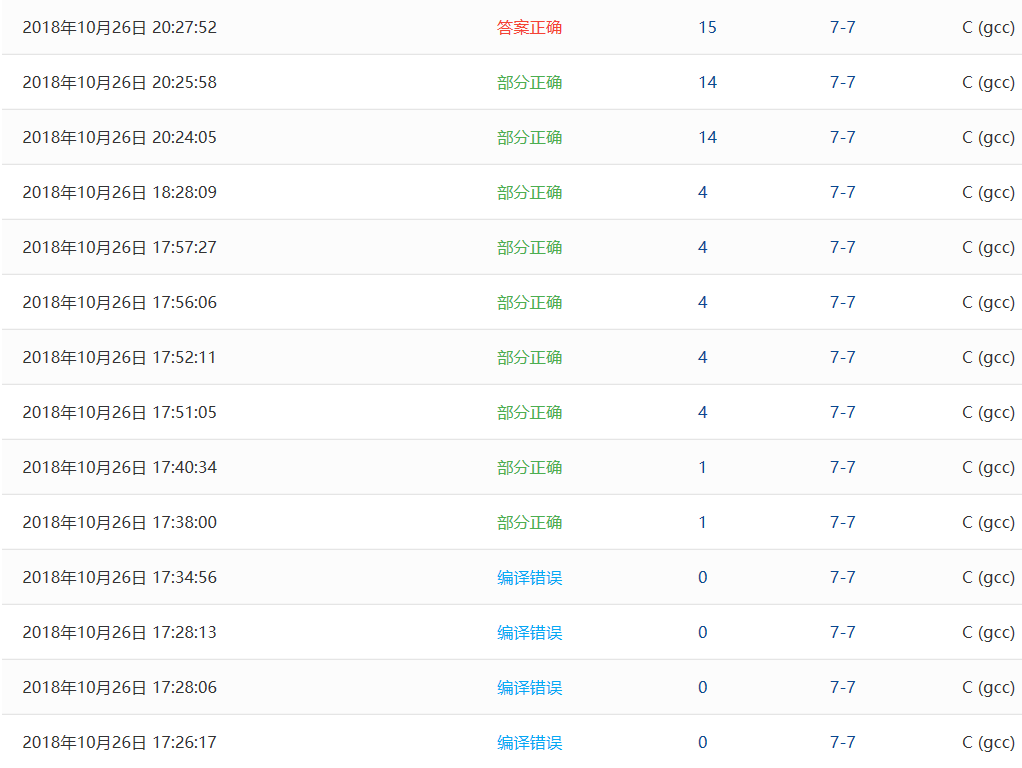1022x768 pixels.
Task: Open the 7-7 link in the 17:51:05 row
Action: (842, 412)
